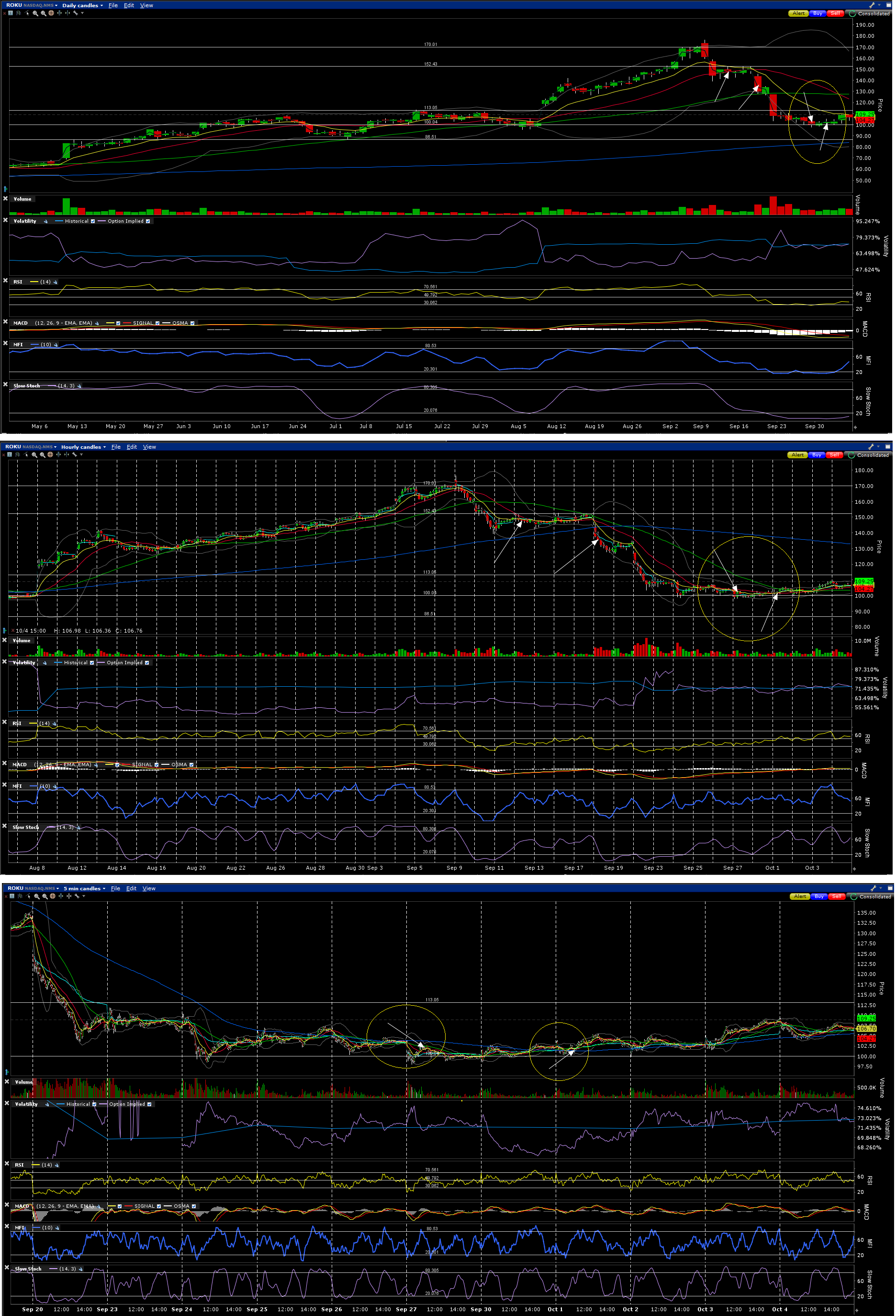The height and width of the screenshot is (1316, 896).
Task: Open the File menu of the Daily chart
Action: 113,5
